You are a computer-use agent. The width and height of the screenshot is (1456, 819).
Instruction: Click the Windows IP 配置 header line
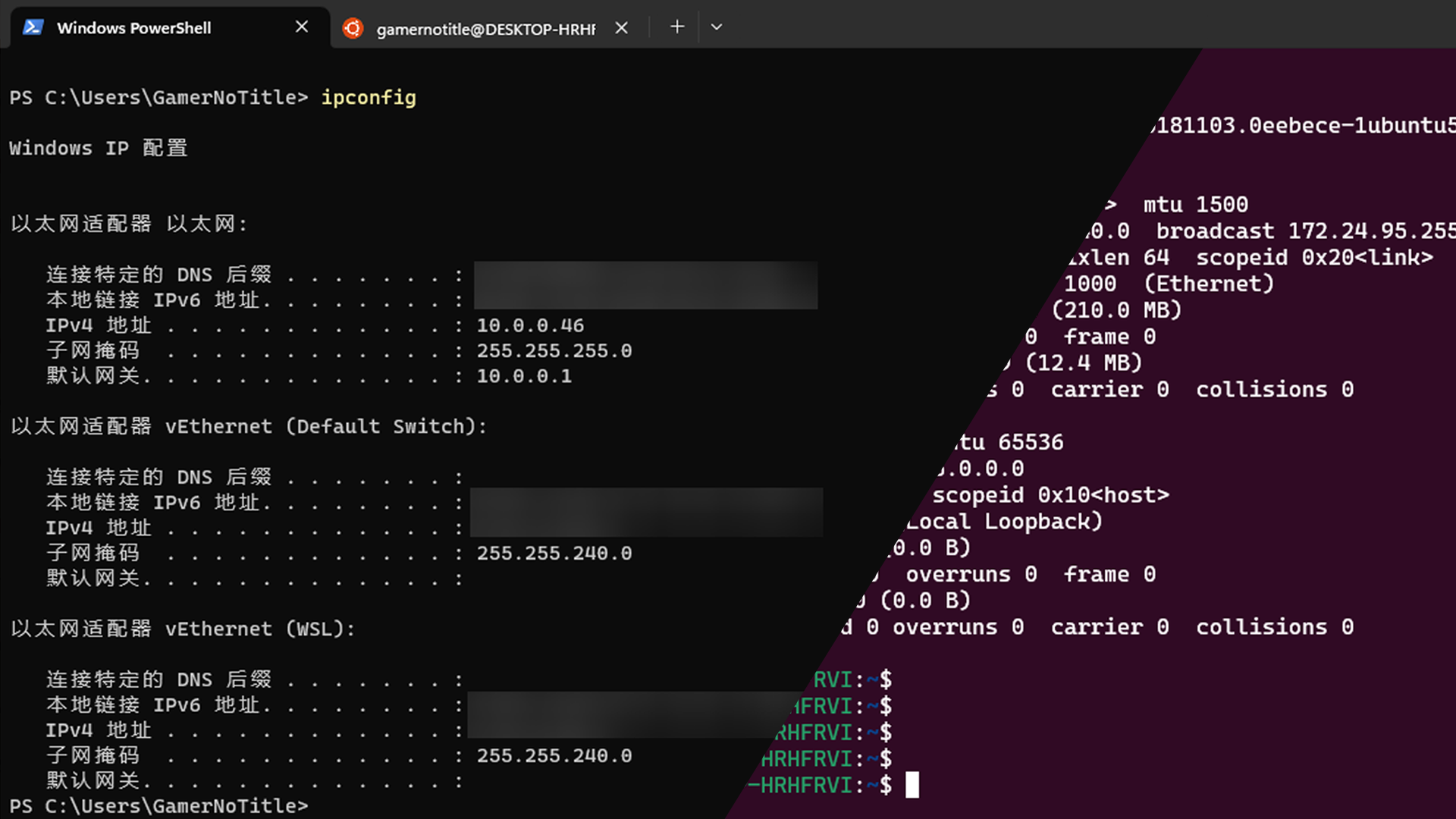pyautogui.click(x=99, y=148)
